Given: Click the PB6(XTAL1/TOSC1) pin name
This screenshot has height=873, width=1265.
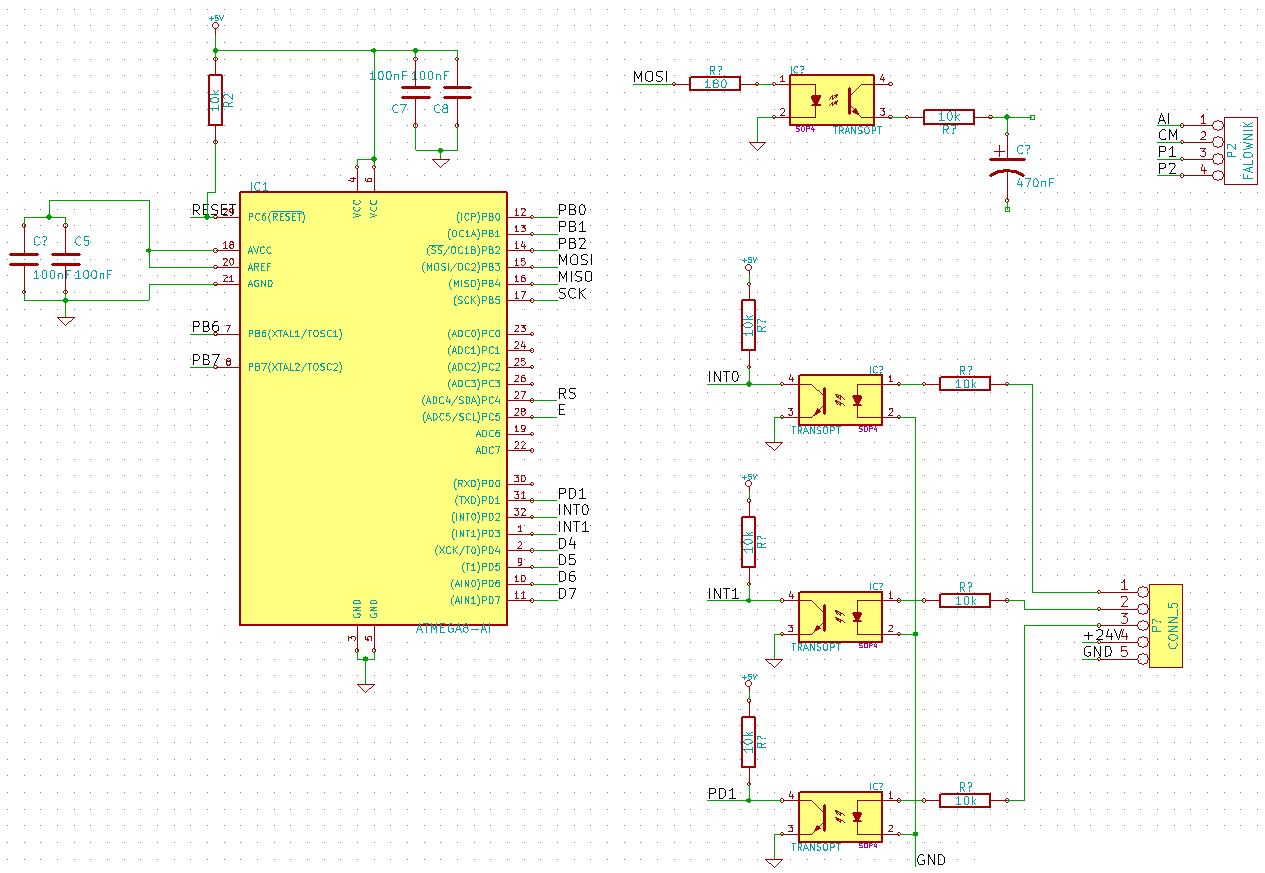Looking at the screenshot, I should [x=295, y=333].
